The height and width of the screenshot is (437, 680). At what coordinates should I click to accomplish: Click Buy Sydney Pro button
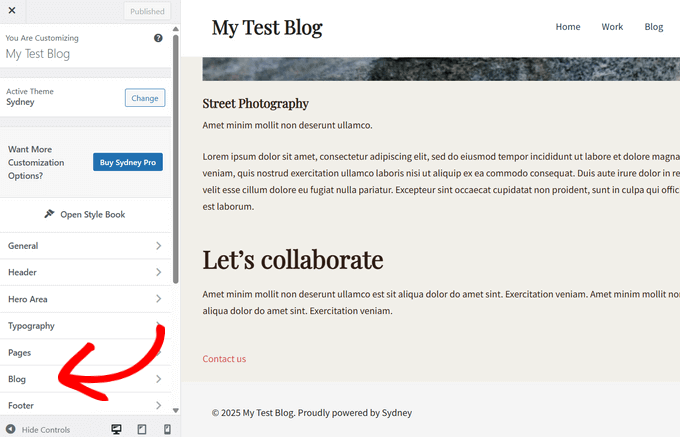point(128,162)
